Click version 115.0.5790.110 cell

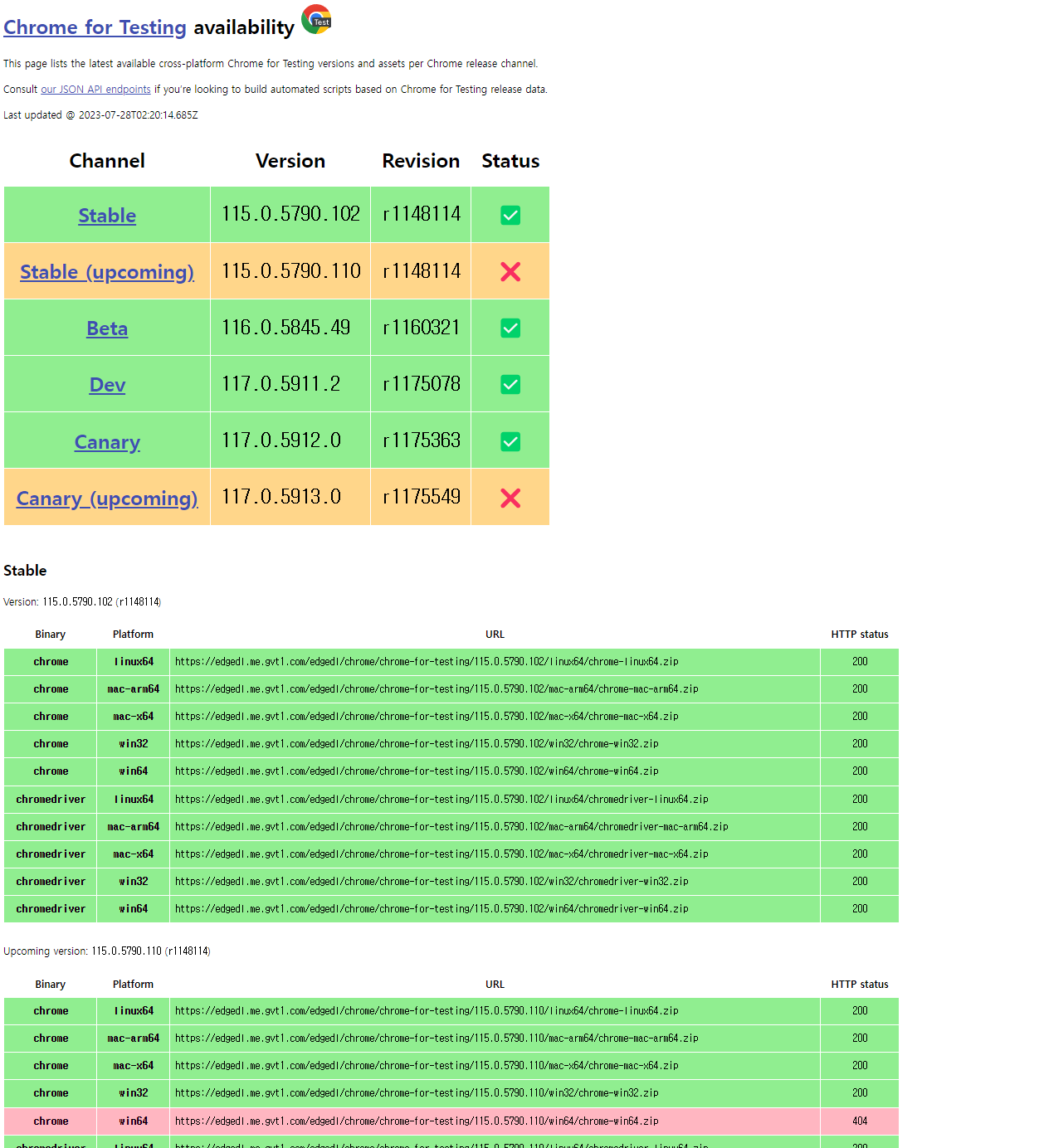290,271
